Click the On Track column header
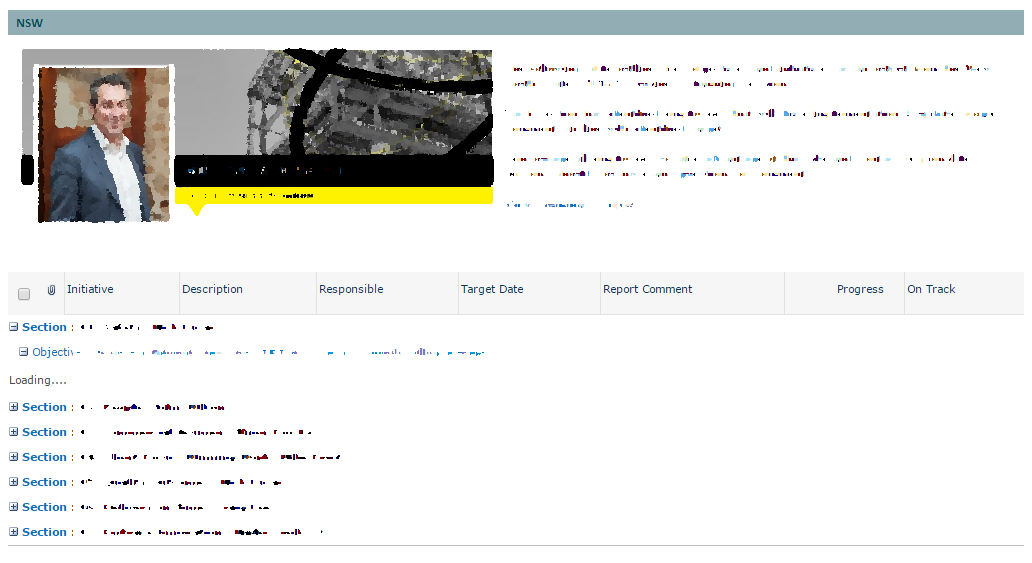The height and width of the screenshot is (563, 1032). [x=931, y=289]
